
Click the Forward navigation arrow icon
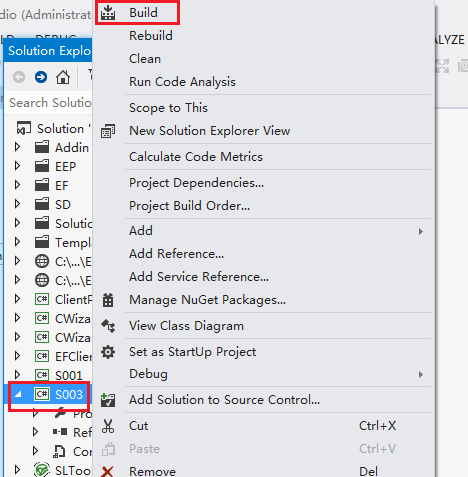[x=41, y=77]
